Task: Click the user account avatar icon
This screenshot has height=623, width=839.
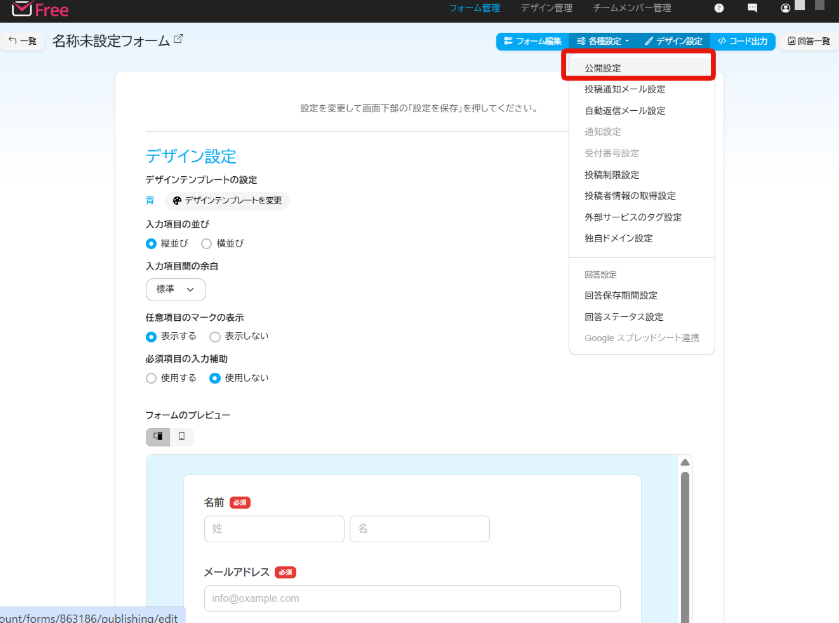Action: tap(785, 8)
